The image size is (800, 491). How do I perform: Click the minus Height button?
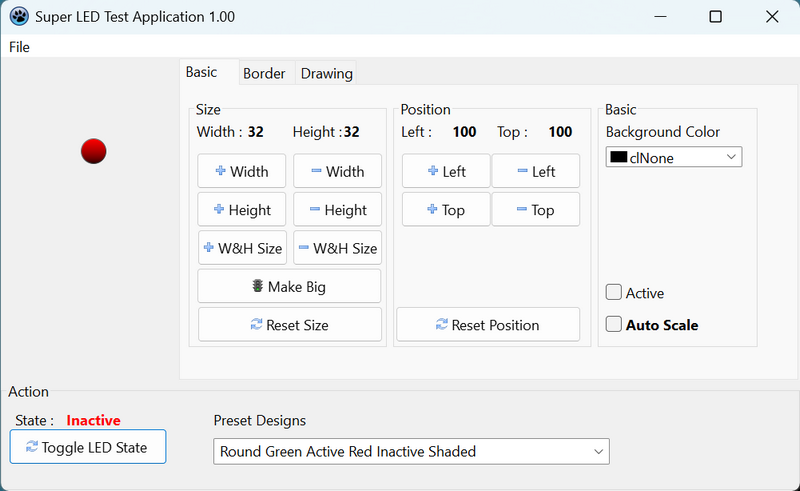click(x=337, y=209)
